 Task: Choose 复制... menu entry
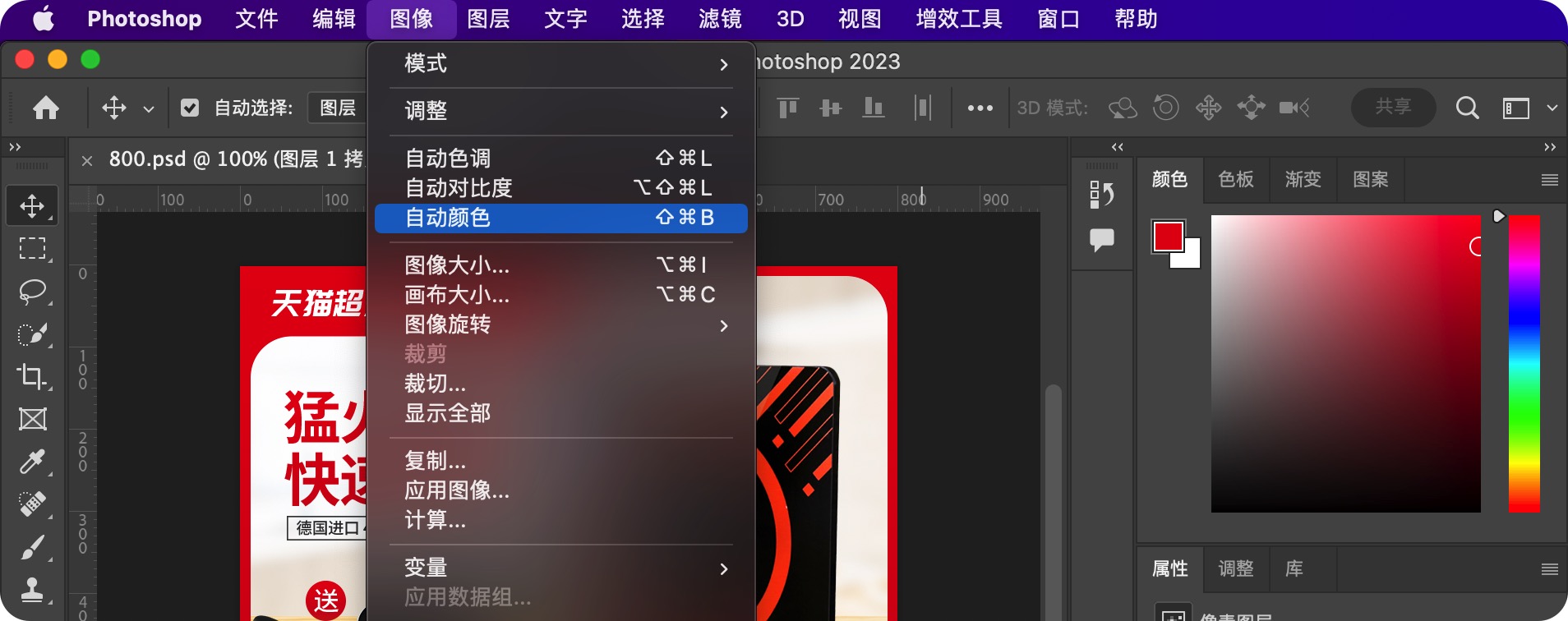pyautogui.click(x=560, y=461)
